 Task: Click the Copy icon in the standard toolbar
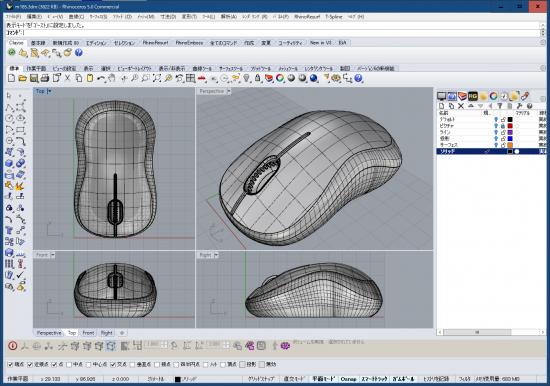coord(79,78)
